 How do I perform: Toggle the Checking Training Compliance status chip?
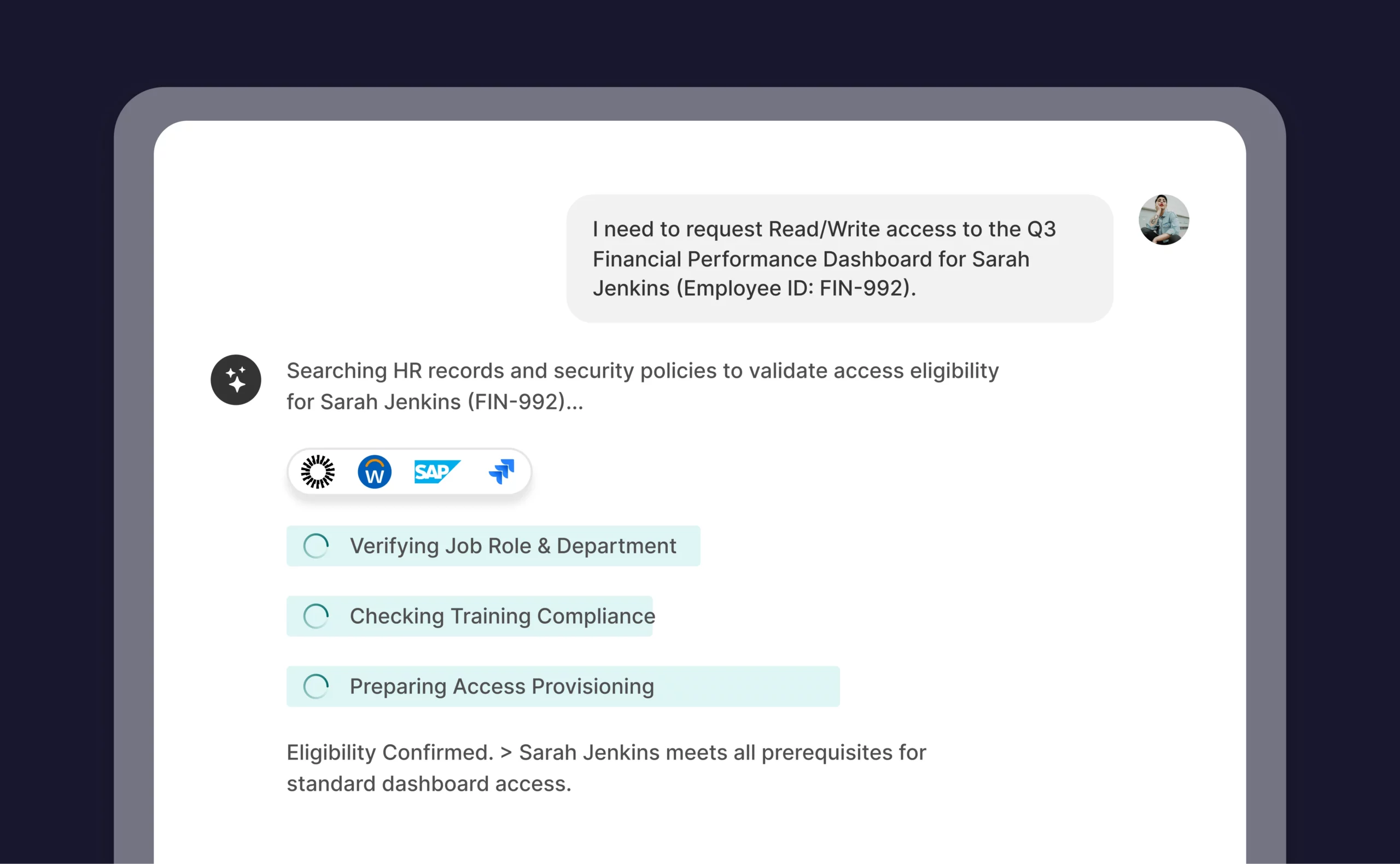[x=470, y=616]
